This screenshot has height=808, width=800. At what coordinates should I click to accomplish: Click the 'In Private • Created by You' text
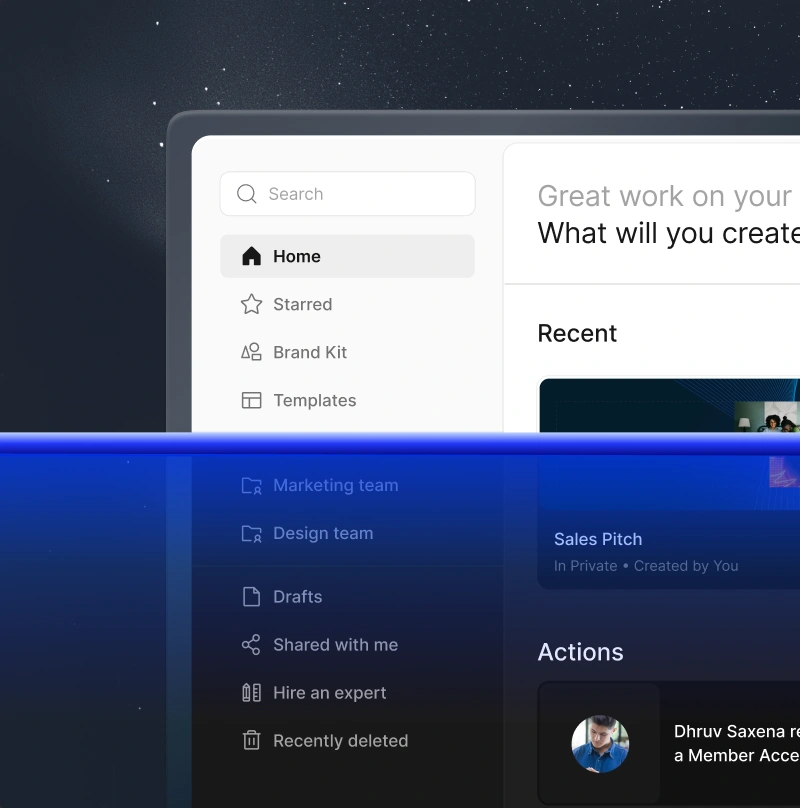pos(646,566)
